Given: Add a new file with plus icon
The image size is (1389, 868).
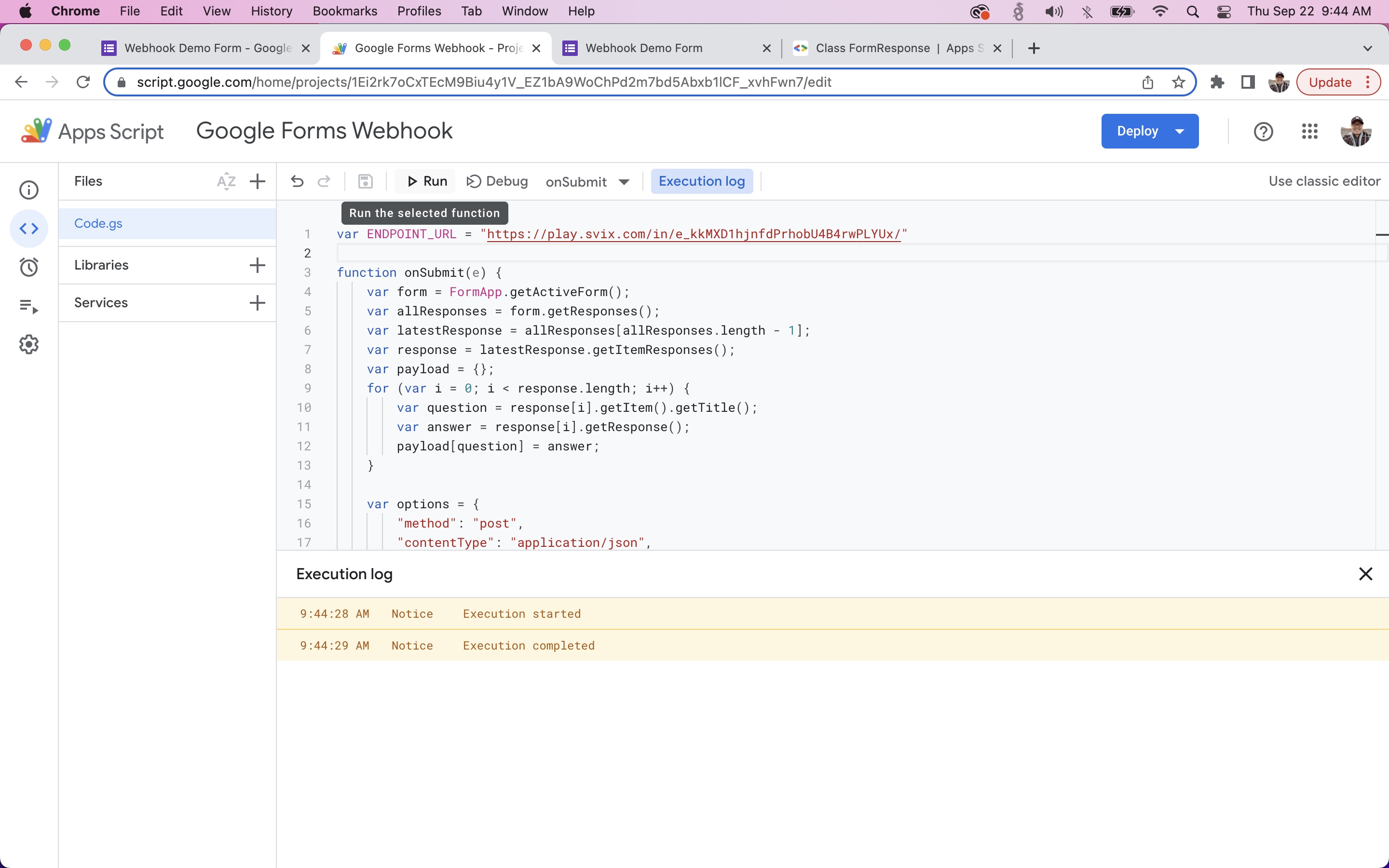Looking at the screenshot, I should 258,181.
